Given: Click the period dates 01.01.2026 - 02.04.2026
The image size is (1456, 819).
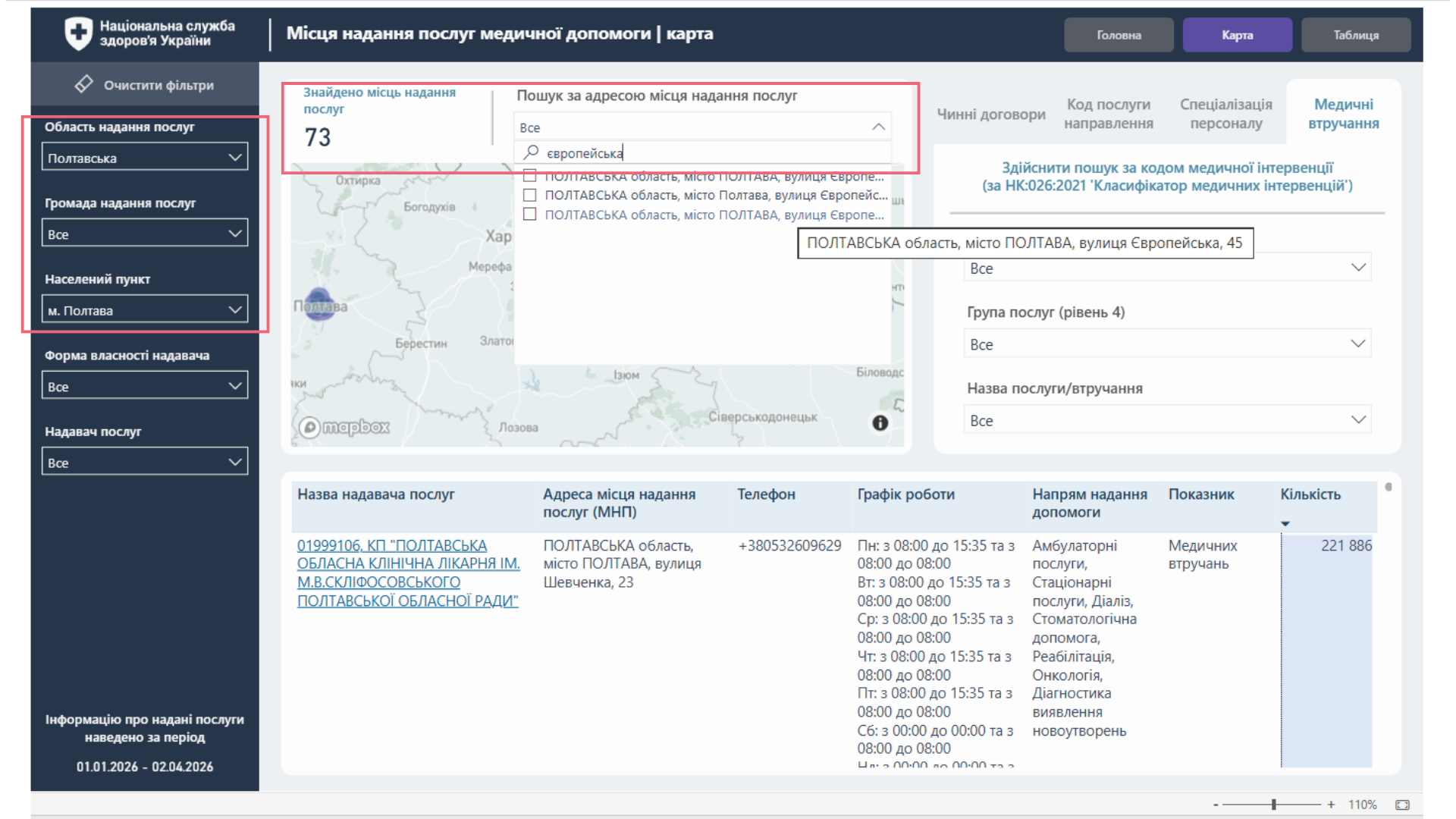Looking at the screenshot, I should coord(145,767).
